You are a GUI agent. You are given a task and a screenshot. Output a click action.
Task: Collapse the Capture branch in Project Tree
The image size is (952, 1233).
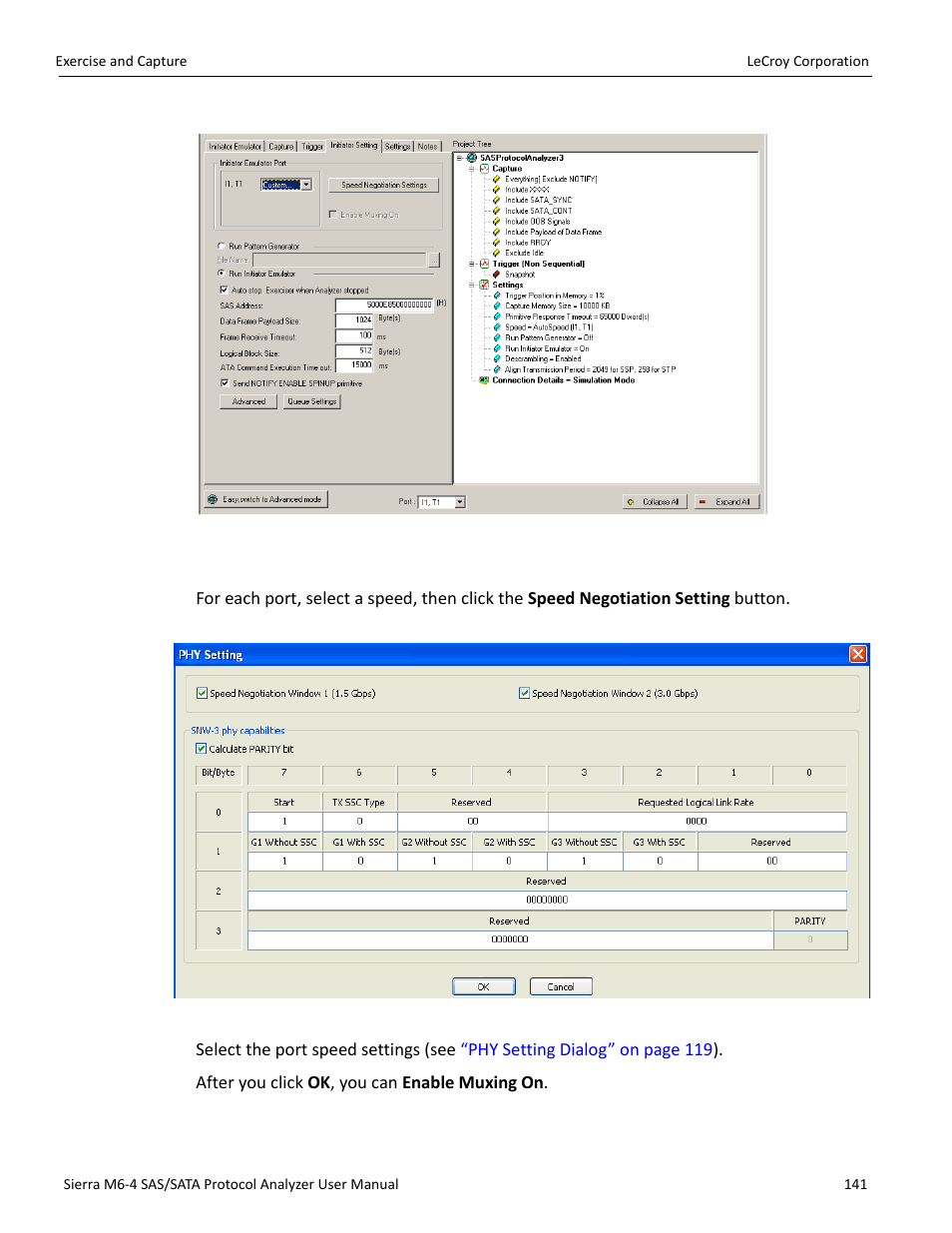click(x=472, y=169)
